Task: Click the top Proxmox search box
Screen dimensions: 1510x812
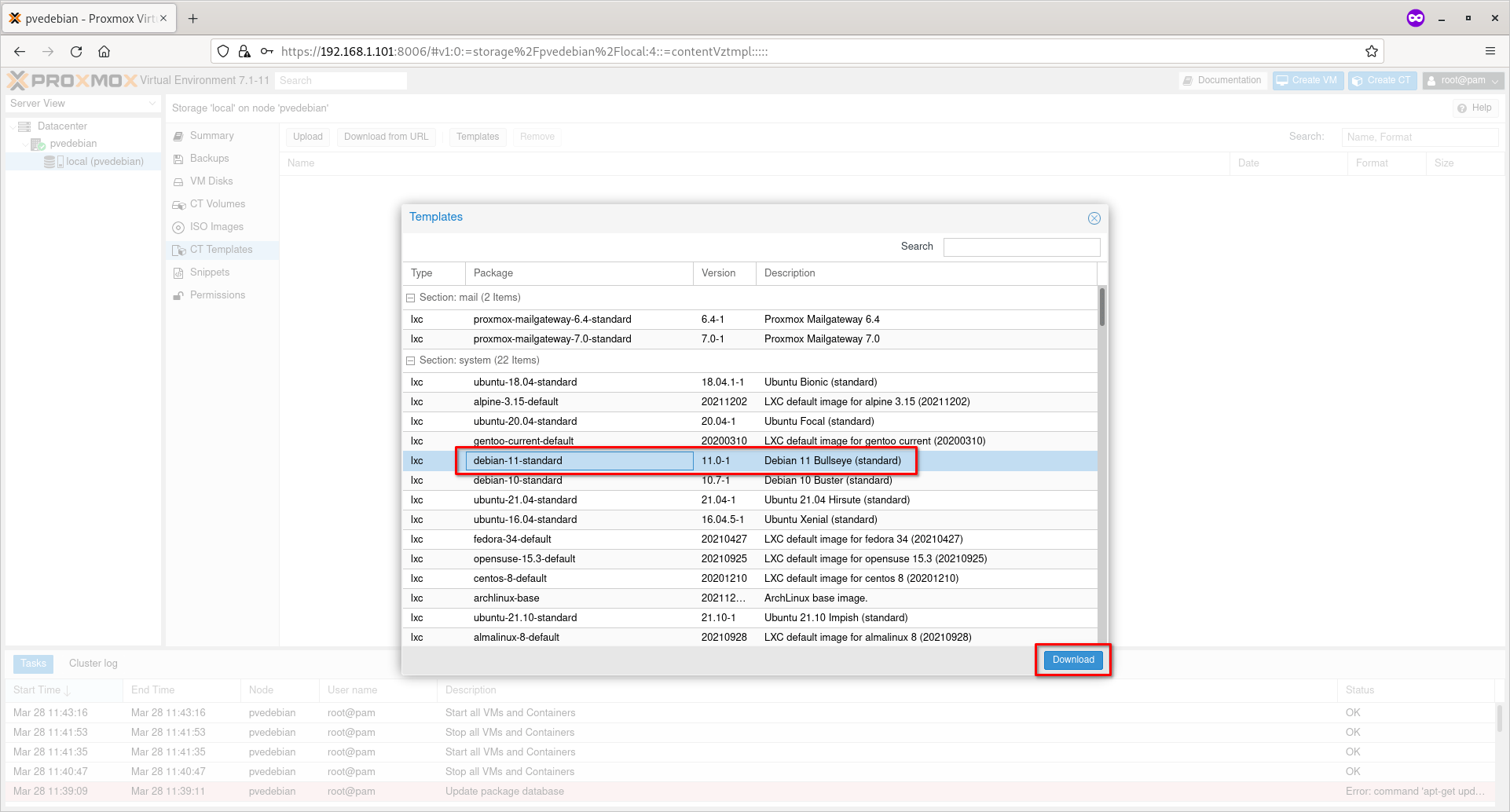Action: click(x=341, y=81)
